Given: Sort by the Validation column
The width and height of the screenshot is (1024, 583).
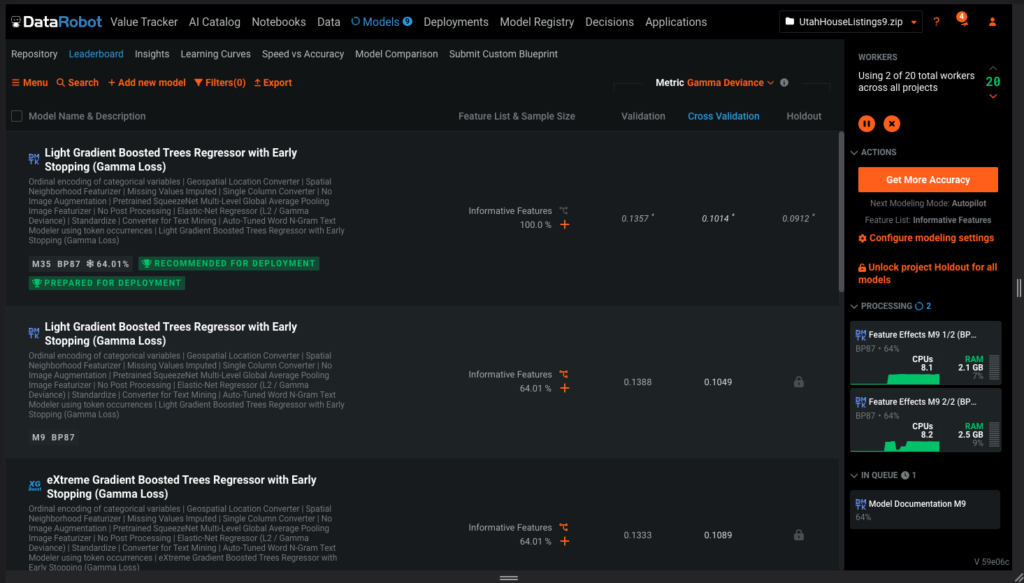Looking at the screenshot, I should point(643,116).
